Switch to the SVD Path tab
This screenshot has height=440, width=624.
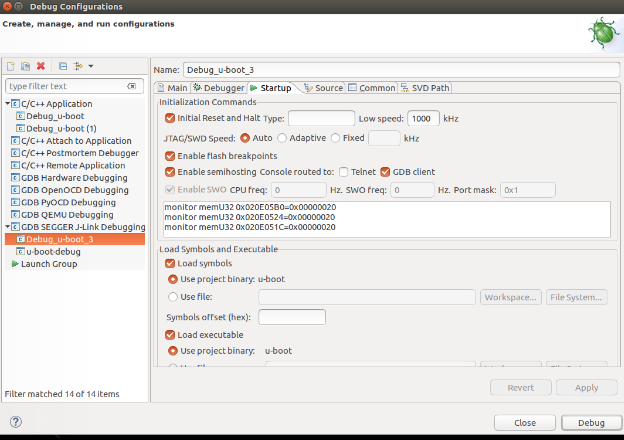click(x=425, y=88)
